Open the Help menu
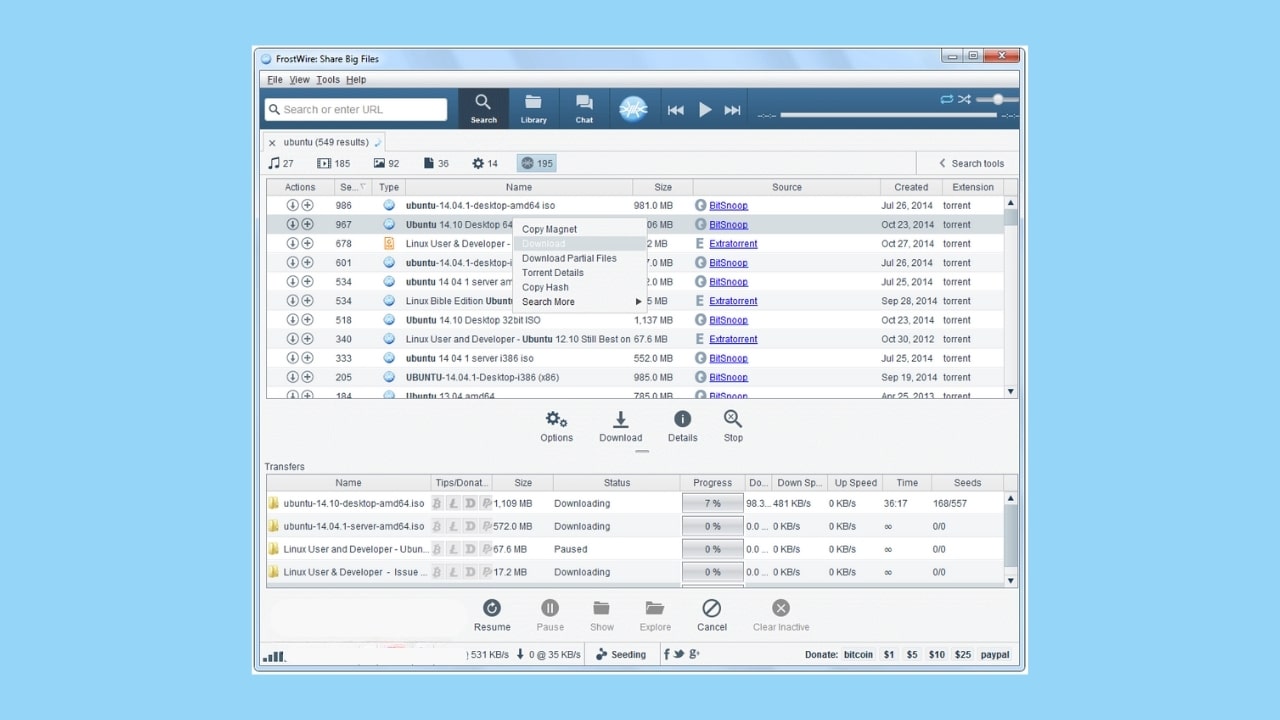 tap(356, 80)
